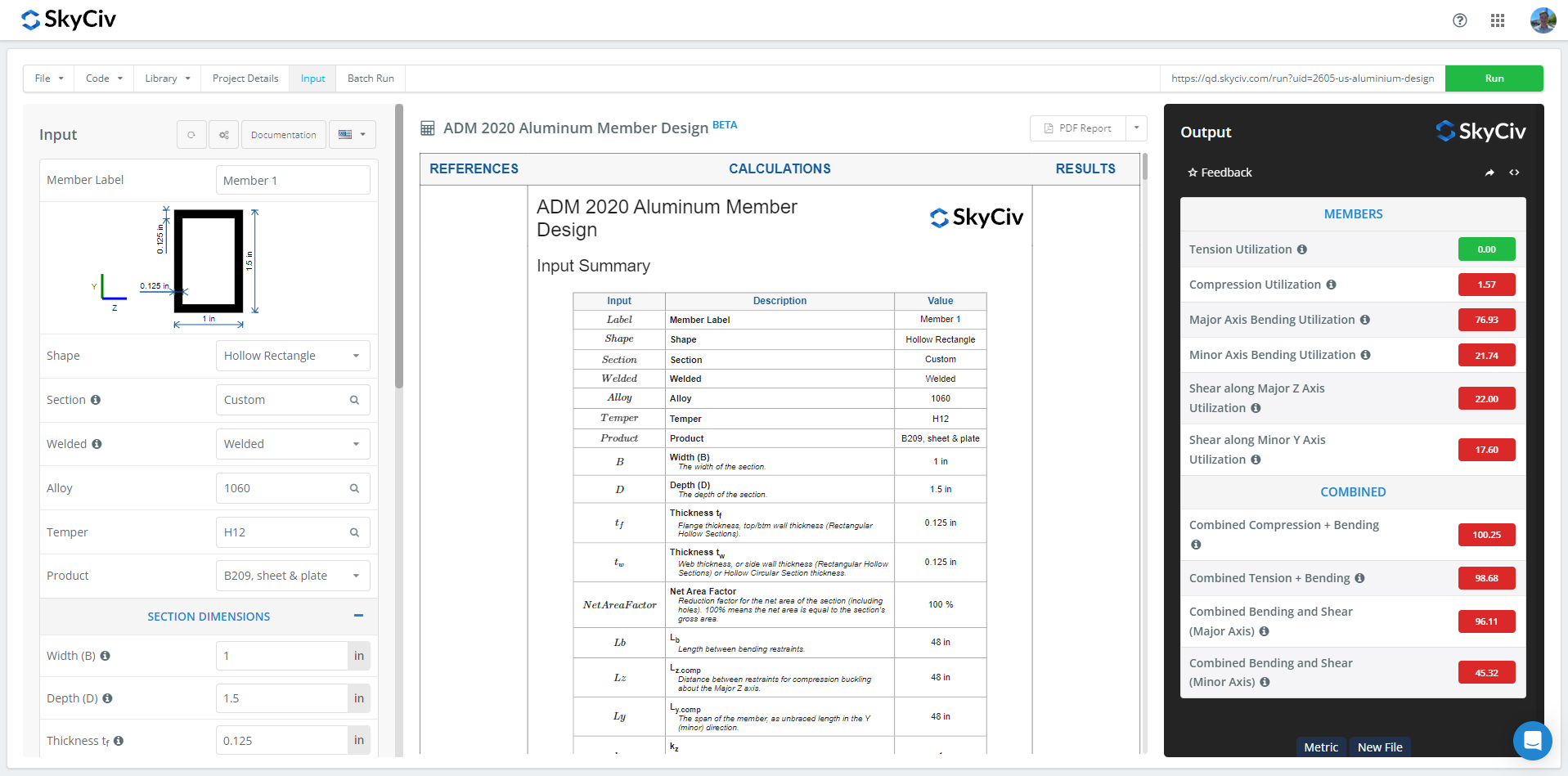Expand the PDF Report dropdown arrow

[x=1136, y=128]
